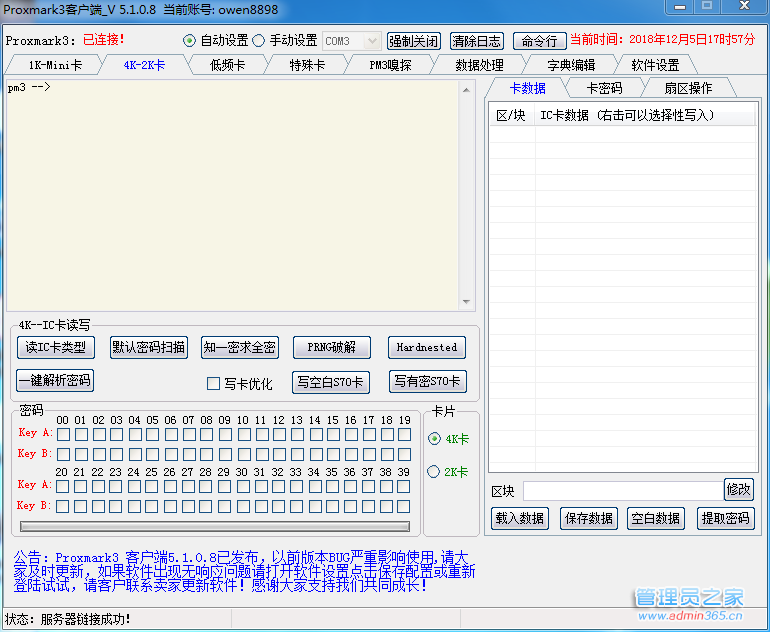Click the 区块 block input field
Image resolution: width=770 pixels, height=632 pixels.
pyautogui.click(x=623, y=491)
